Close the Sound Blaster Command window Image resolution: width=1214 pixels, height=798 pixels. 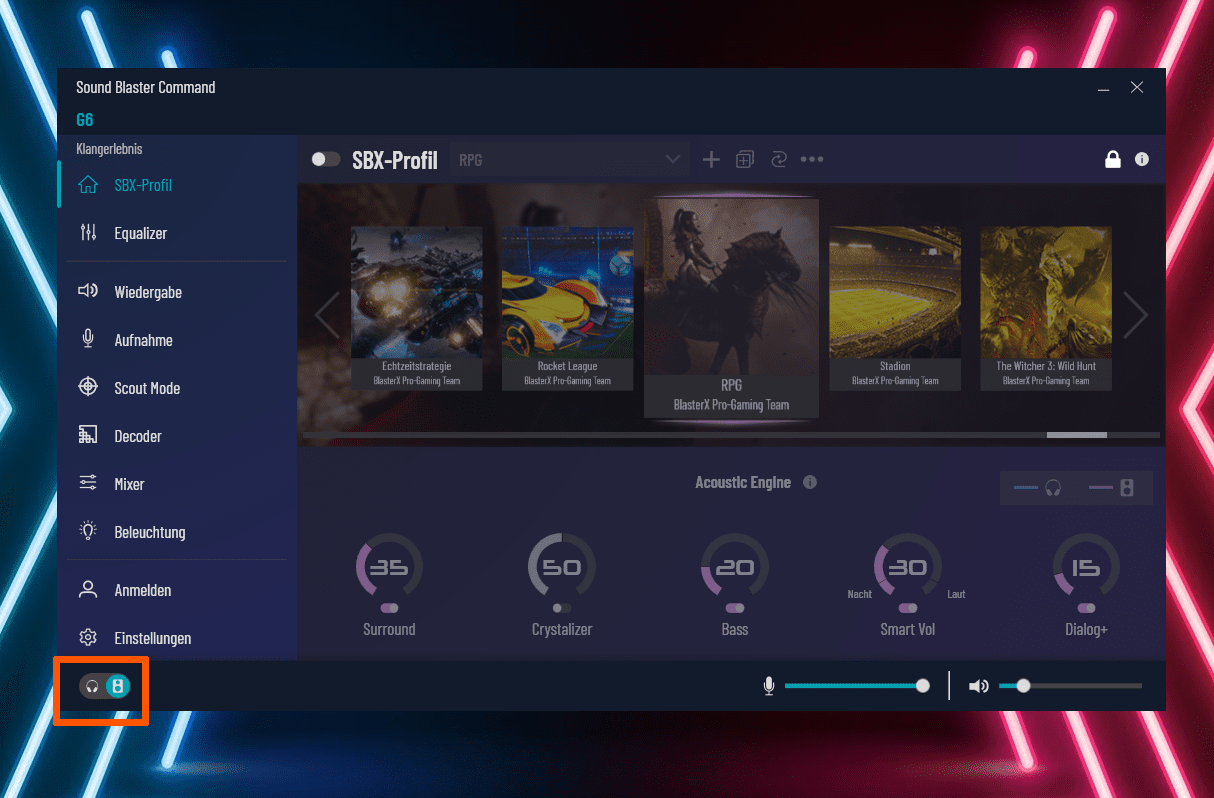[x=1137, y=88]
